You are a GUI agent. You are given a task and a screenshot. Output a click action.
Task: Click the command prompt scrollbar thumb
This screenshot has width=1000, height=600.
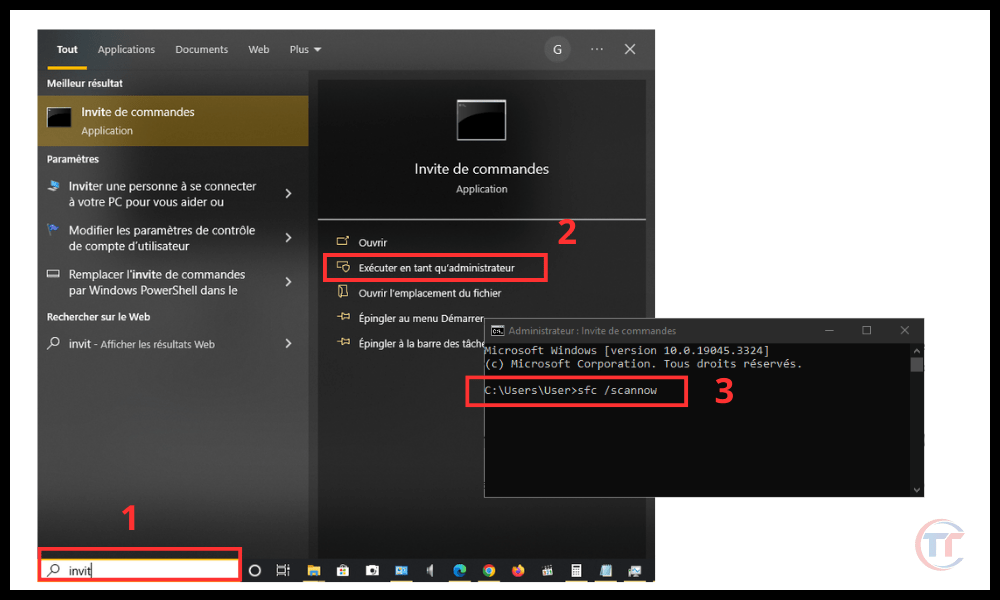tap(917, 365)
